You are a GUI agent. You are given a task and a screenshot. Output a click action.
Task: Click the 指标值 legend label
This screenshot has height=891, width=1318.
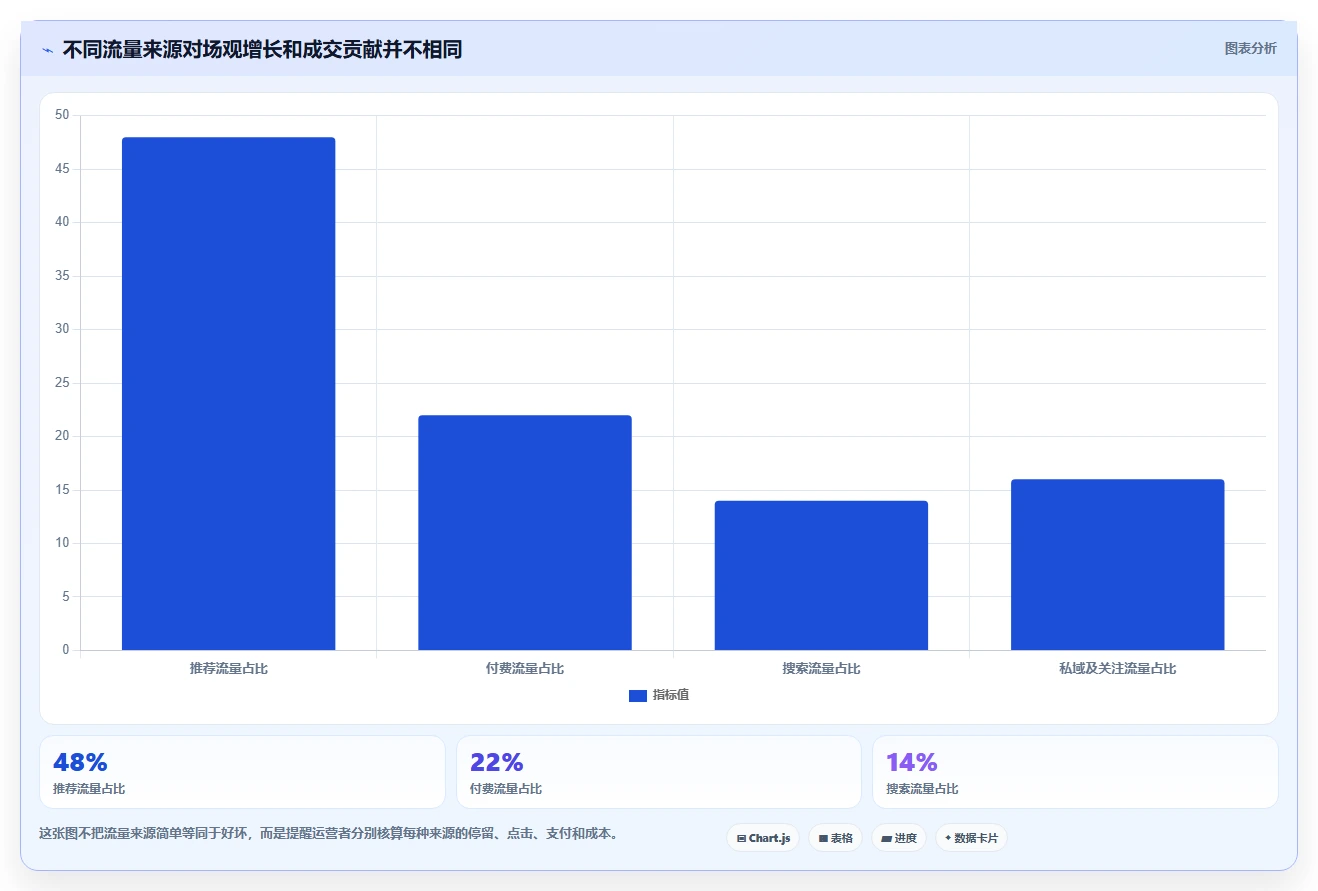click(671, 695)
